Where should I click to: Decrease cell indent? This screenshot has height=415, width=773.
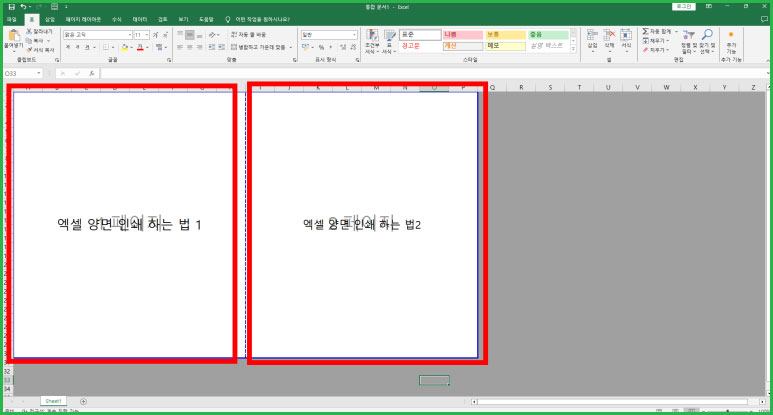[x=211, y=47]
